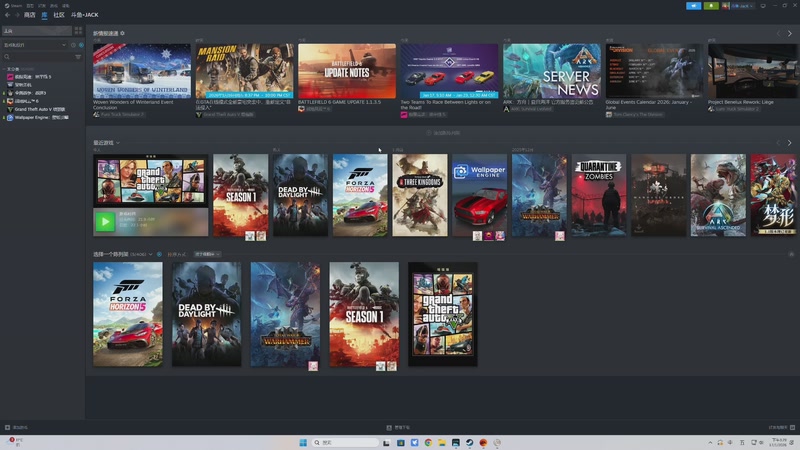
Task: Switch to the 社区 (Community) tab
Action: point(59,15)
